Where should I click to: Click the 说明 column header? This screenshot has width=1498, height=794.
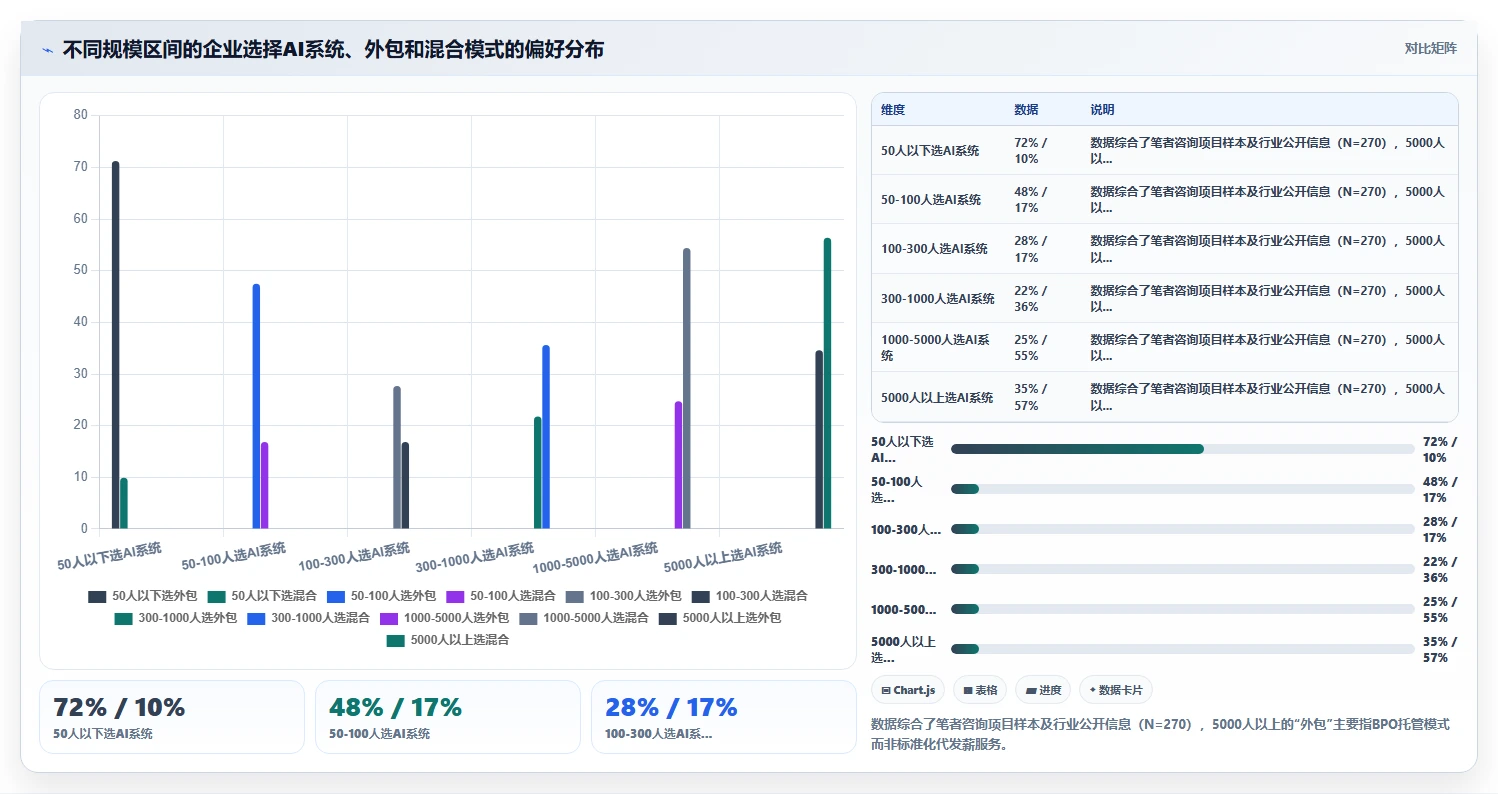pos(1102,110)
